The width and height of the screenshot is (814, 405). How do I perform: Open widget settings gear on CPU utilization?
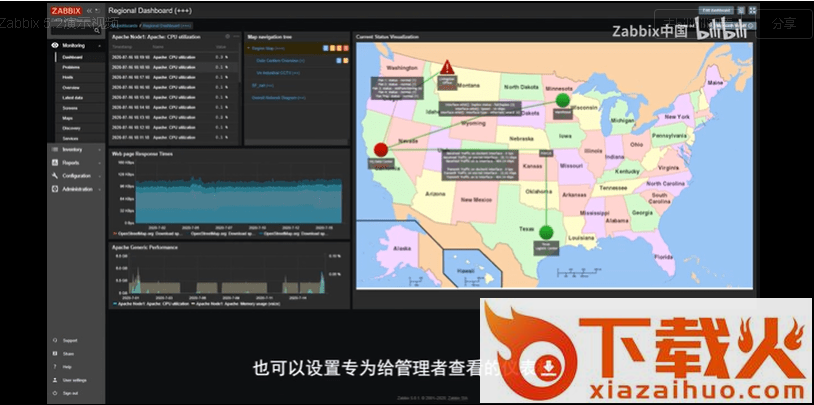(227, 36)
